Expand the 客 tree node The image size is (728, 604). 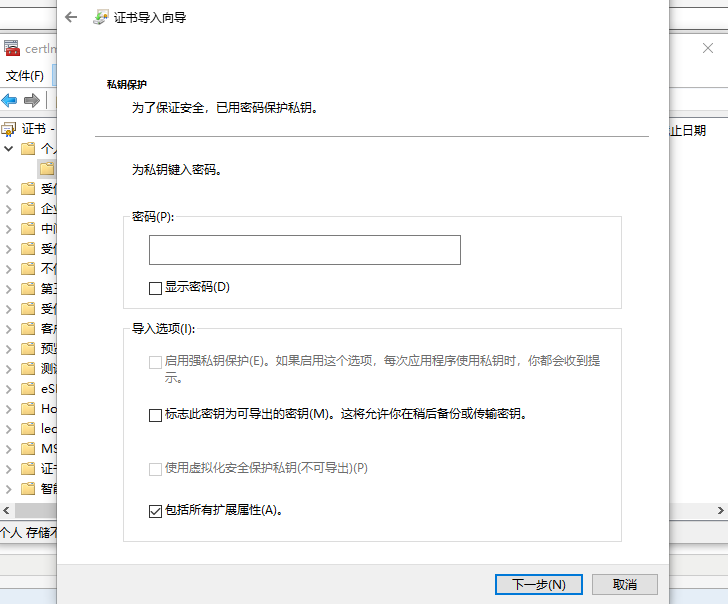(x=8, y=329)
